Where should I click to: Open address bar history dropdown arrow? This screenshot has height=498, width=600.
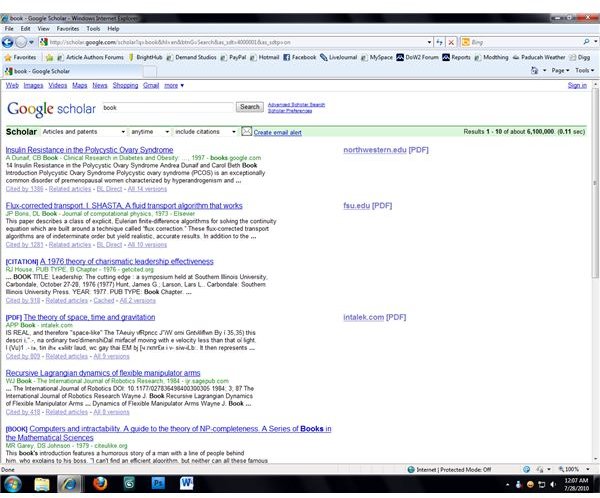pos(429,42)
